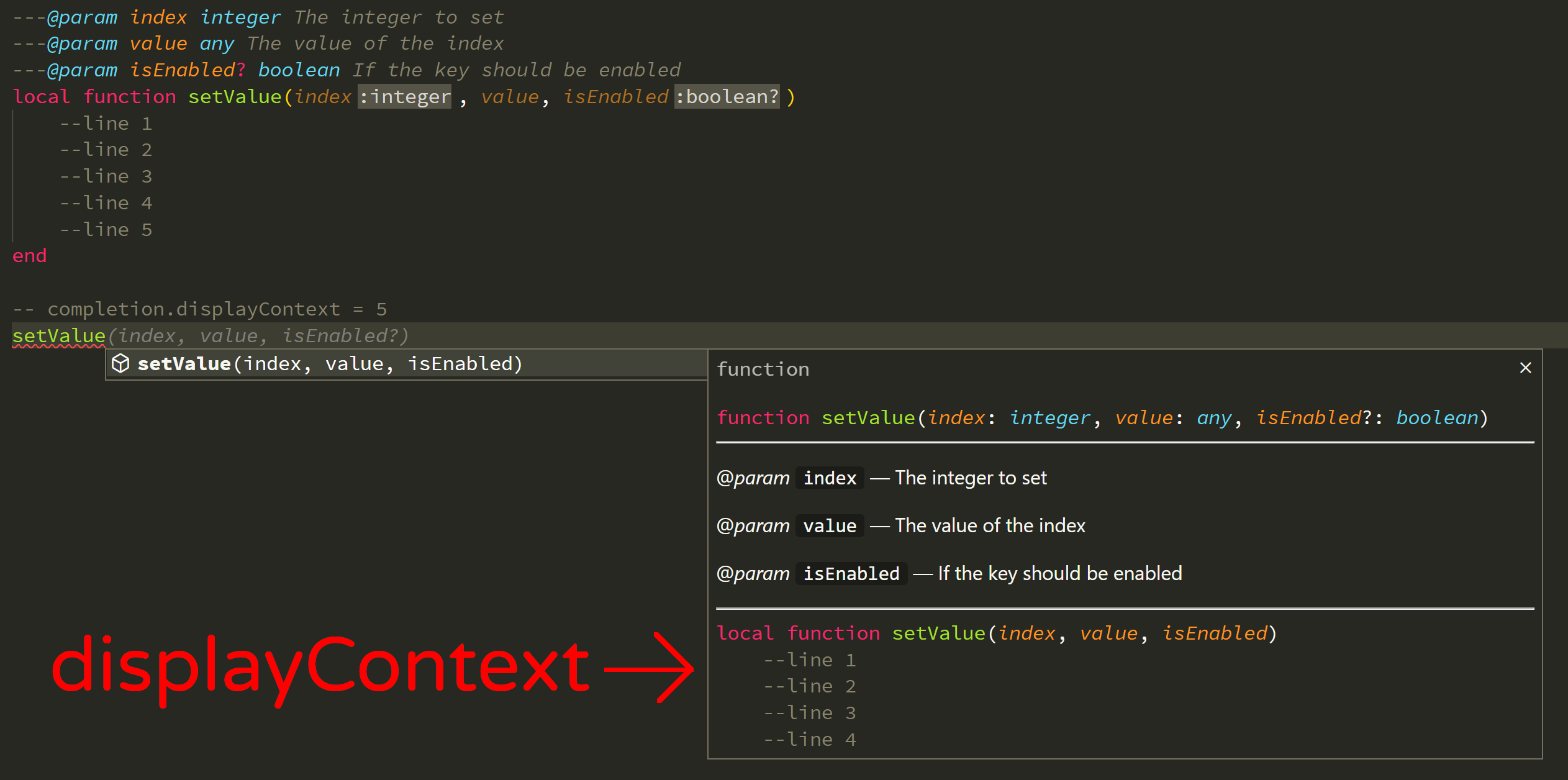Click the --line 3 statement inside the function

[x=106, y=176]
